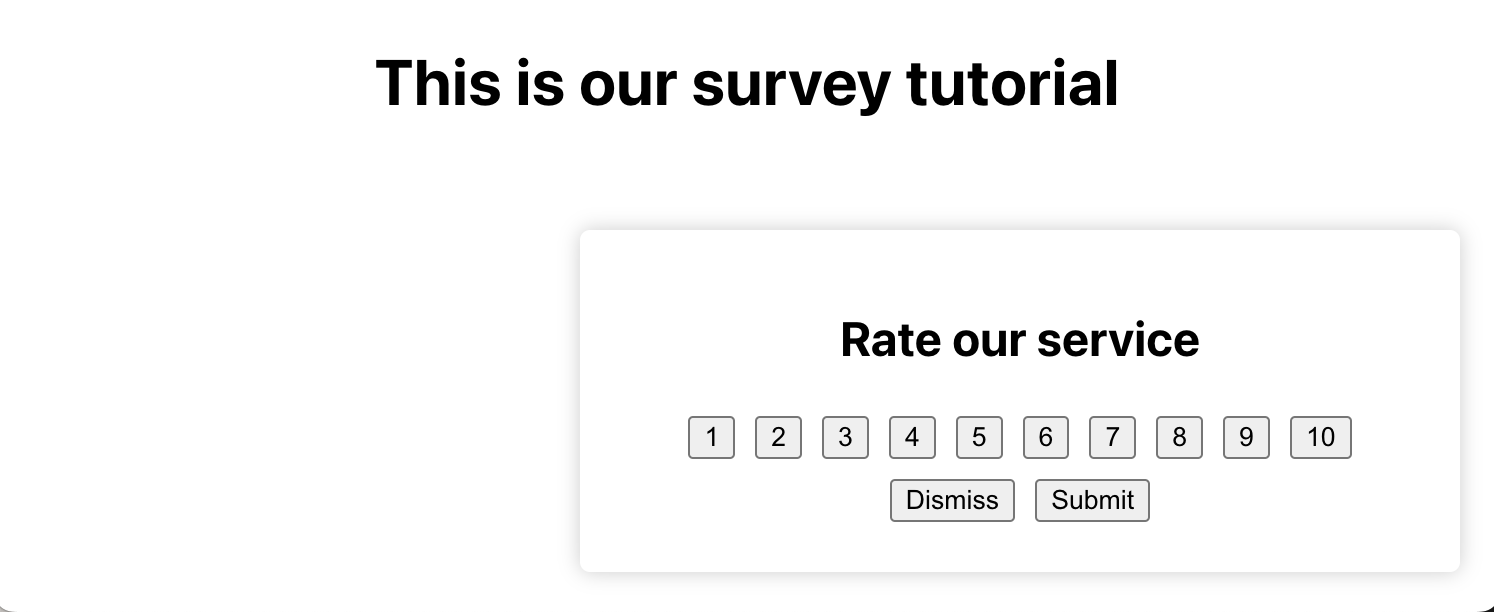Submit your service rating
Screen dimensions: 1494x612
coord(1092,500)
